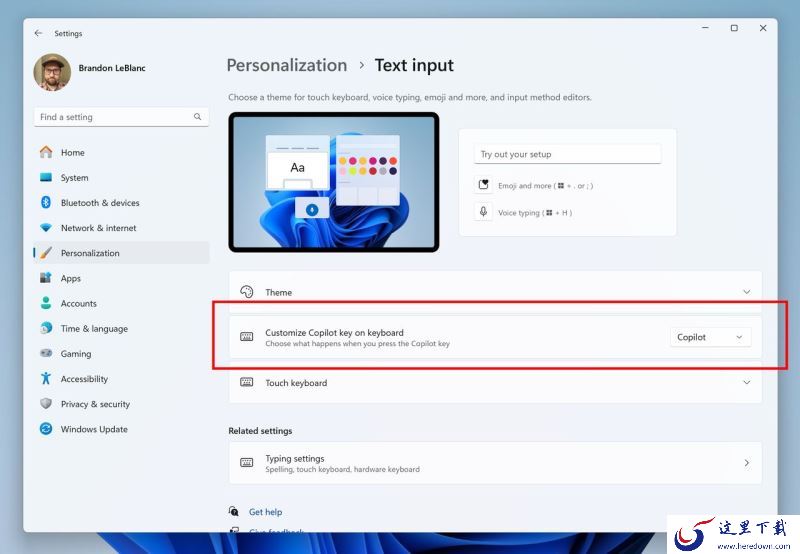Click the Time & language globe icon

tap(46, 328)
